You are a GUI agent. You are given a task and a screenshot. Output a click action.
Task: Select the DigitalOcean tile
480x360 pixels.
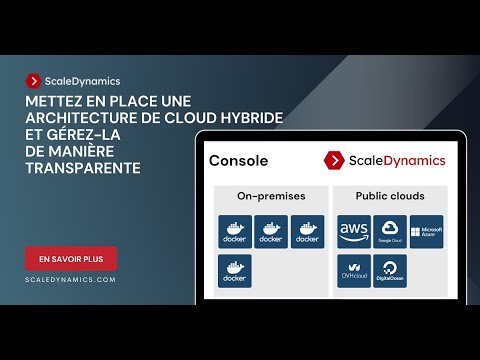click(x=390, y=271)
